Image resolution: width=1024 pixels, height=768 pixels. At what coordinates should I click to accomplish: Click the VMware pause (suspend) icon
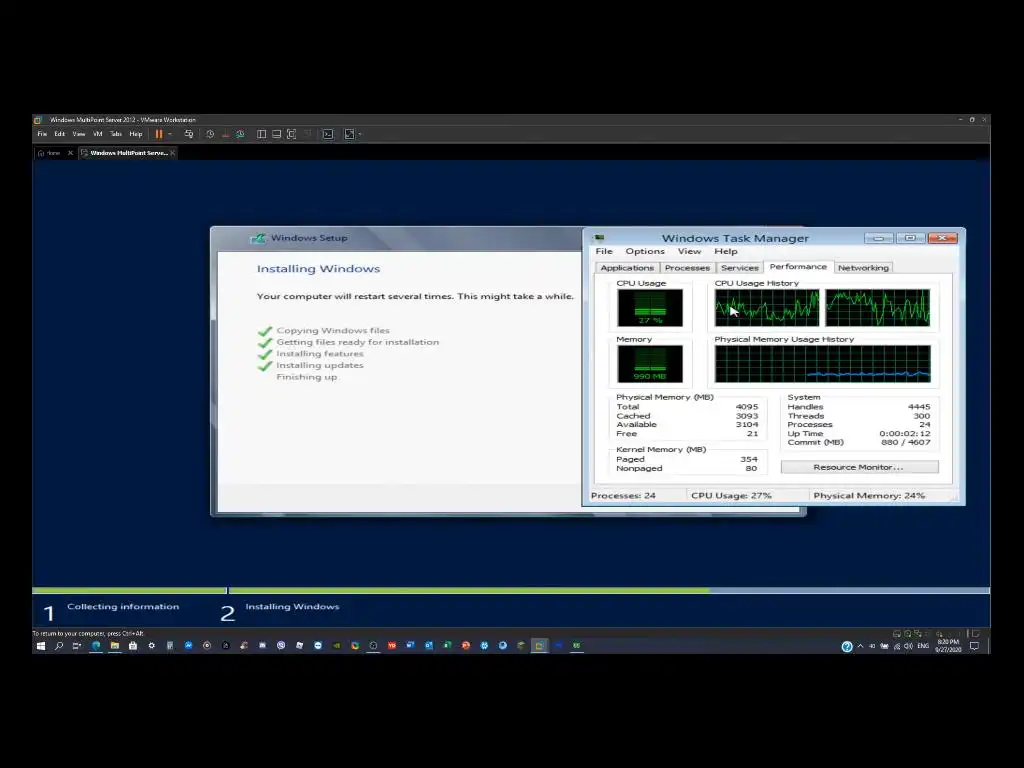(x=159, y=134)
